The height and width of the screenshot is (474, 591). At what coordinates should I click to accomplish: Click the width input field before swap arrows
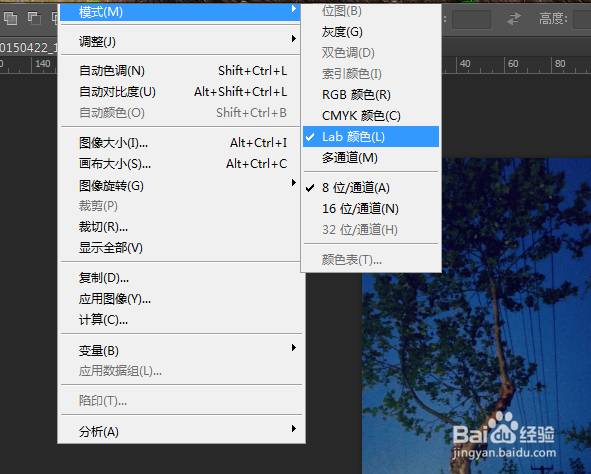[x=471, y=19]
